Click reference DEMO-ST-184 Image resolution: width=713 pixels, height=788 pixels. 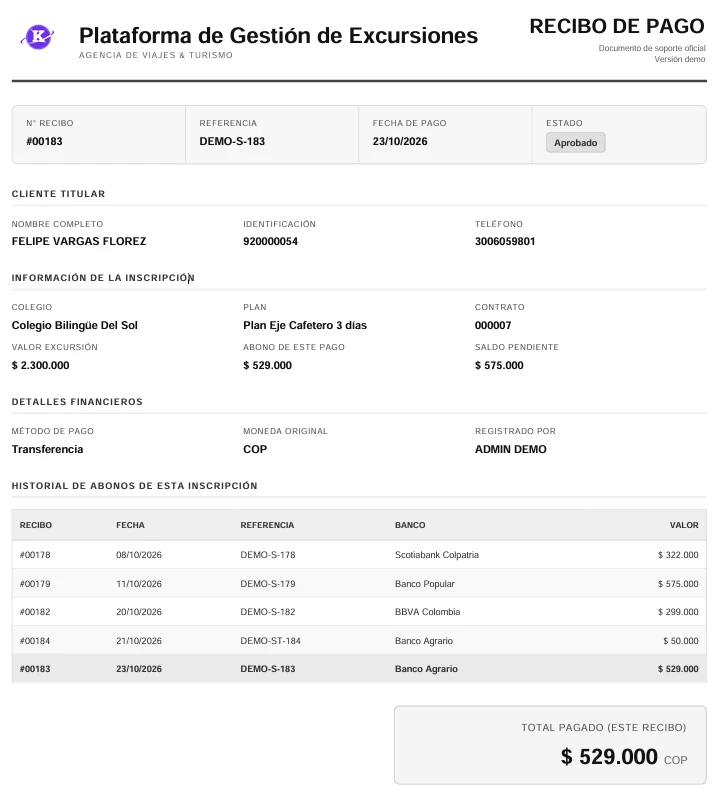point(270,641)
